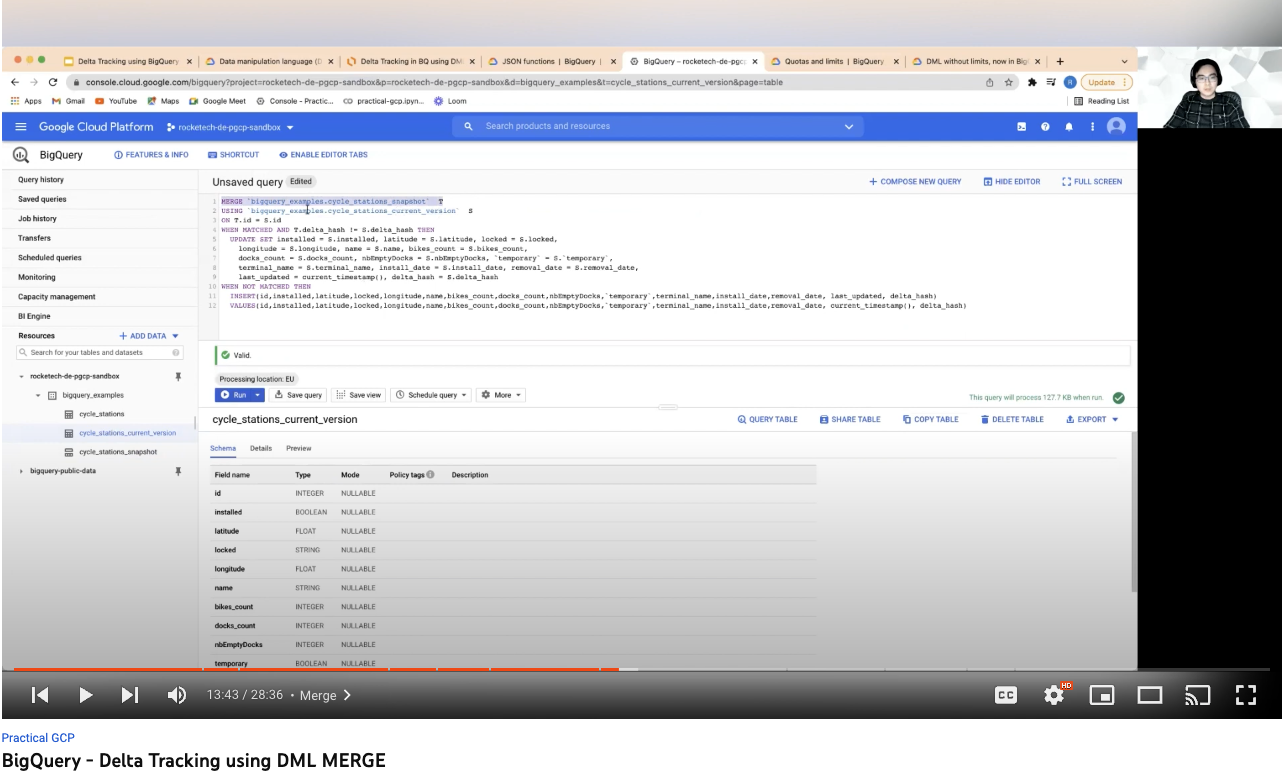
Task: Collapse the rocketech-de-pgcp-sandbox project tree
Action: 22,377
